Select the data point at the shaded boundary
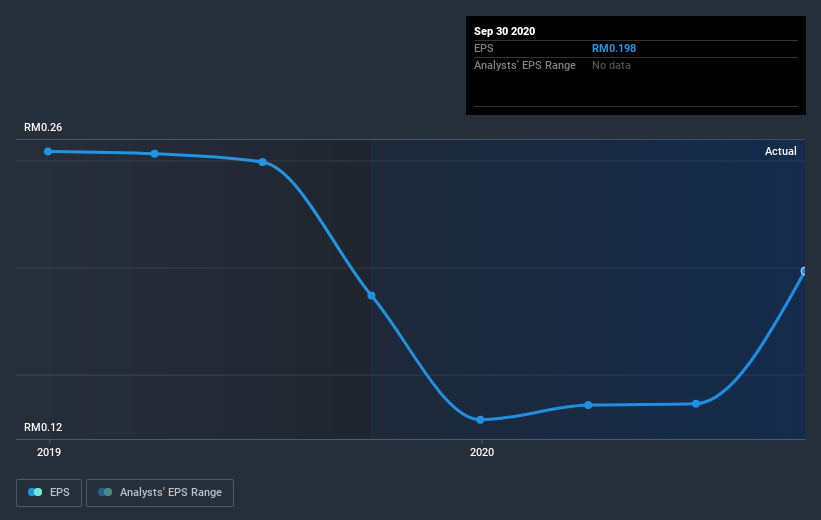This screenshot has height=520, width=821. click(371, 295)
